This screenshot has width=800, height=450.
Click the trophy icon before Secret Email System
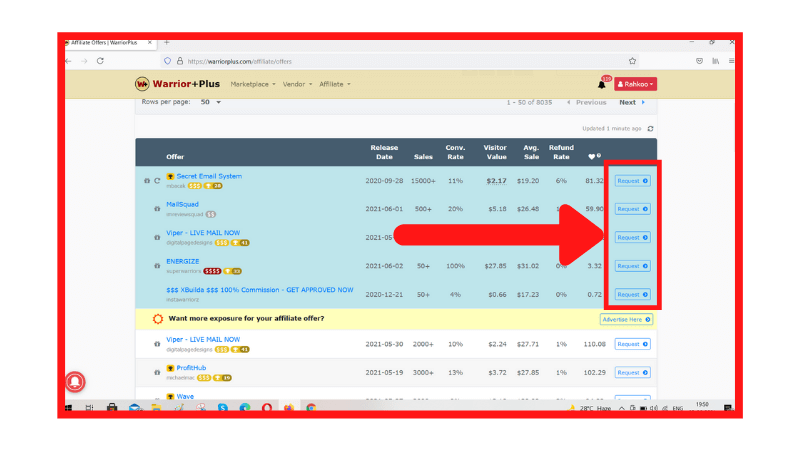point(170,176)
